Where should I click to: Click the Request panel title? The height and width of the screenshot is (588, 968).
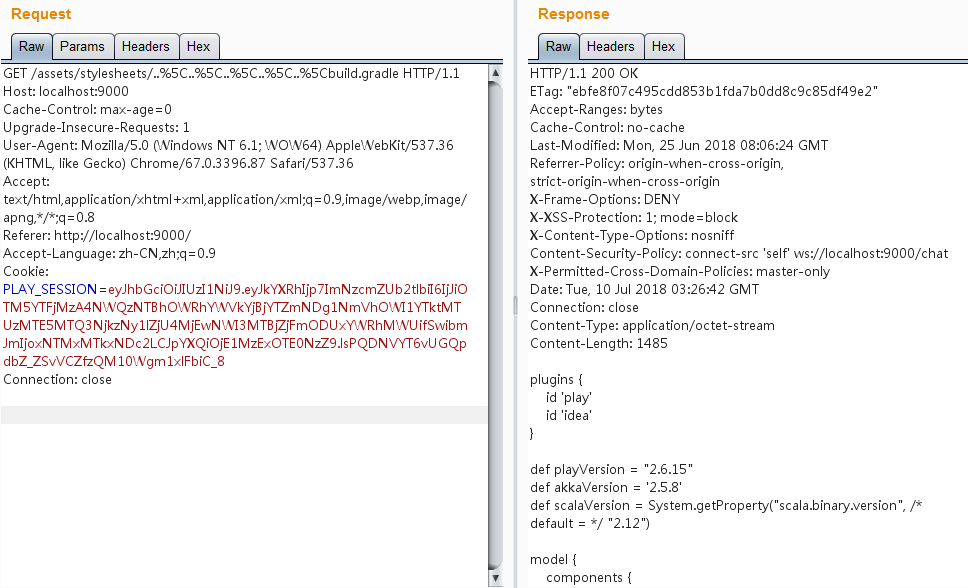[41, 14]
